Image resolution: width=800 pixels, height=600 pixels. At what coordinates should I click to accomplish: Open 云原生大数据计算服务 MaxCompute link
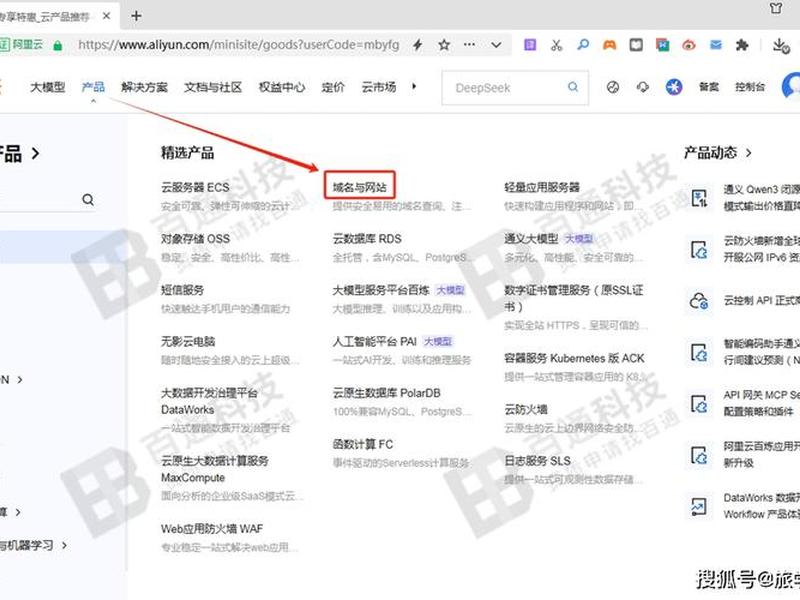click(x=215, y=469)
